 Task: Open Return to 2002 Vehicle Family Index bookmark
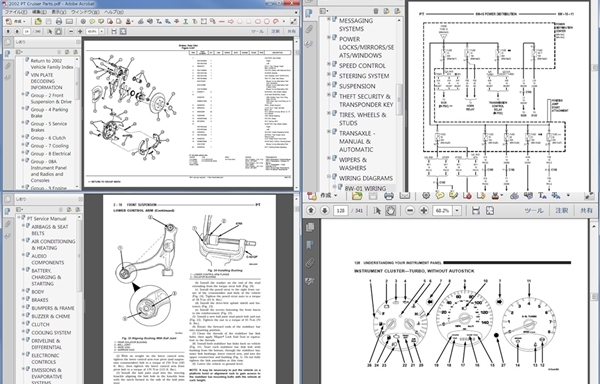[52, 64]
